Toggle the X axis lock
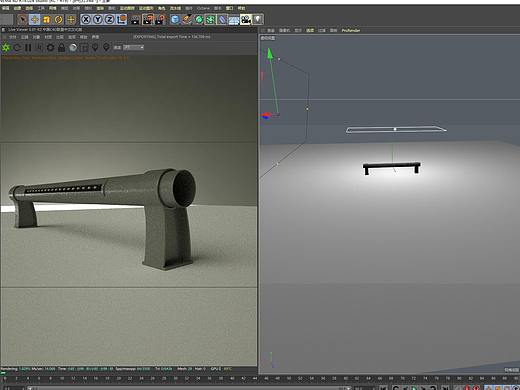The width and height of the screenshot is (520, 390). (86, 20)
